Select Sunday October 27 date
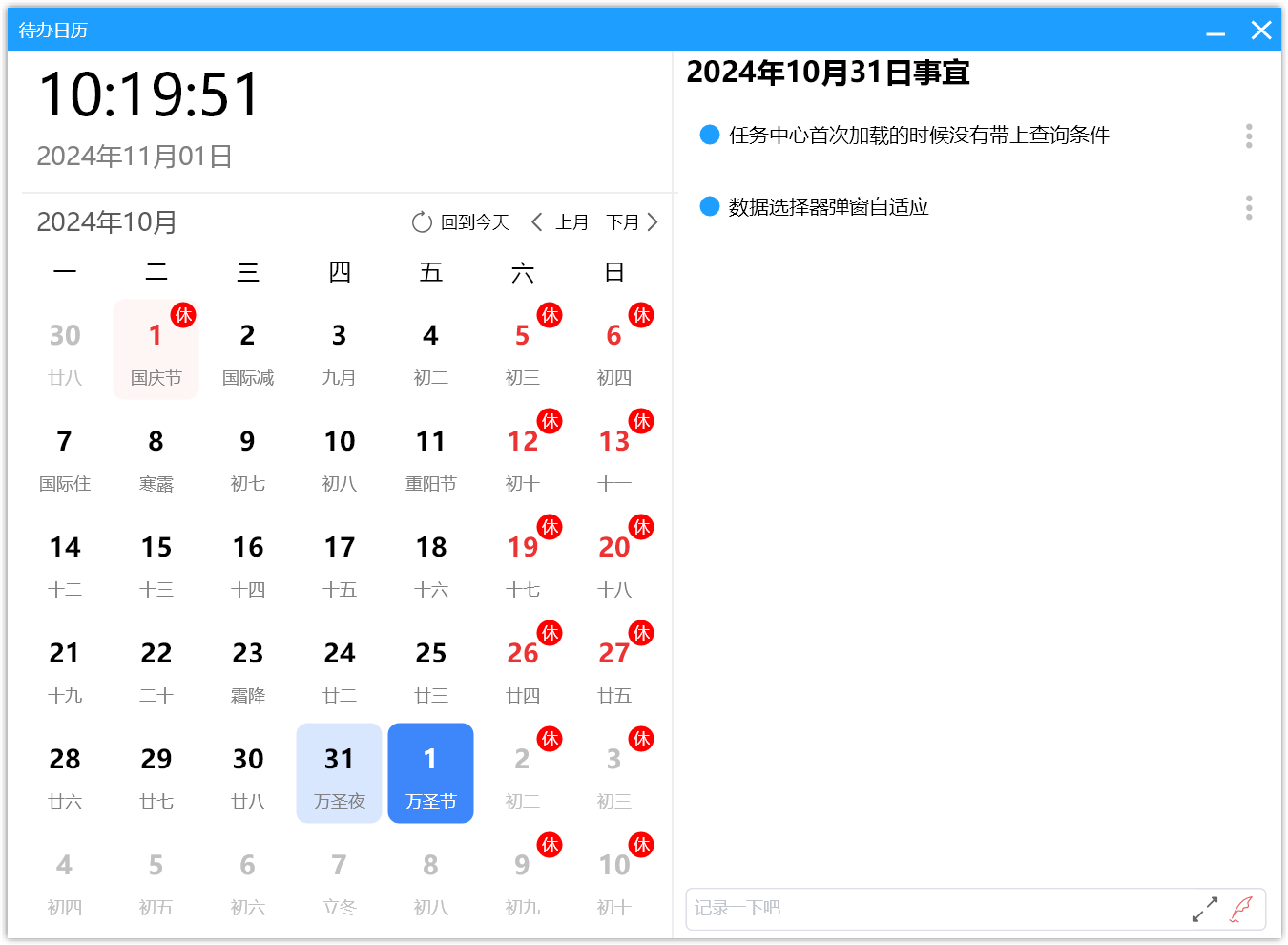 coord(614,667)
